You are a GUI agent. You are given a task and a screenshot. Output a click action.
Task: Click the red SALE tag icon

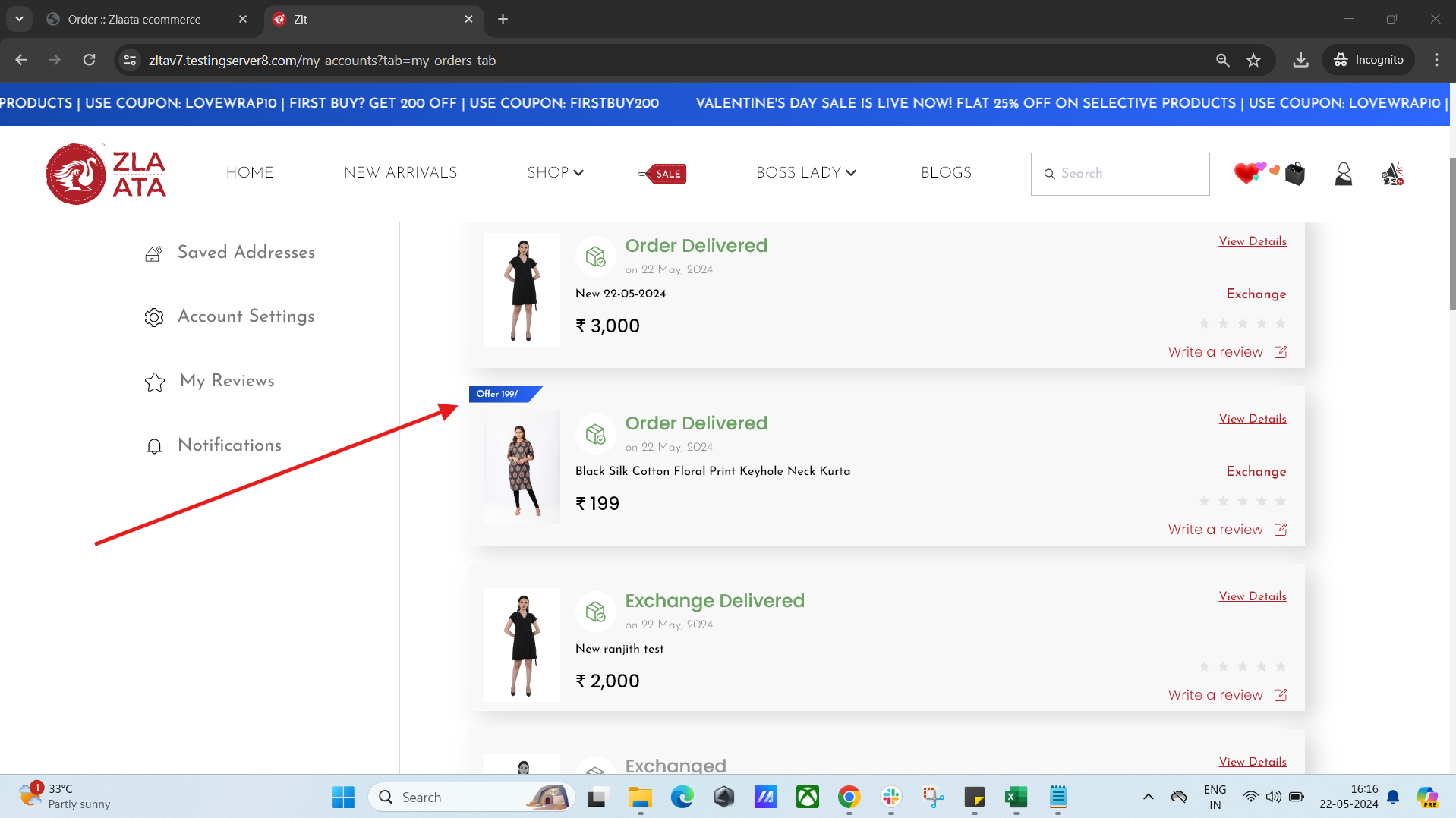(663, 174)
